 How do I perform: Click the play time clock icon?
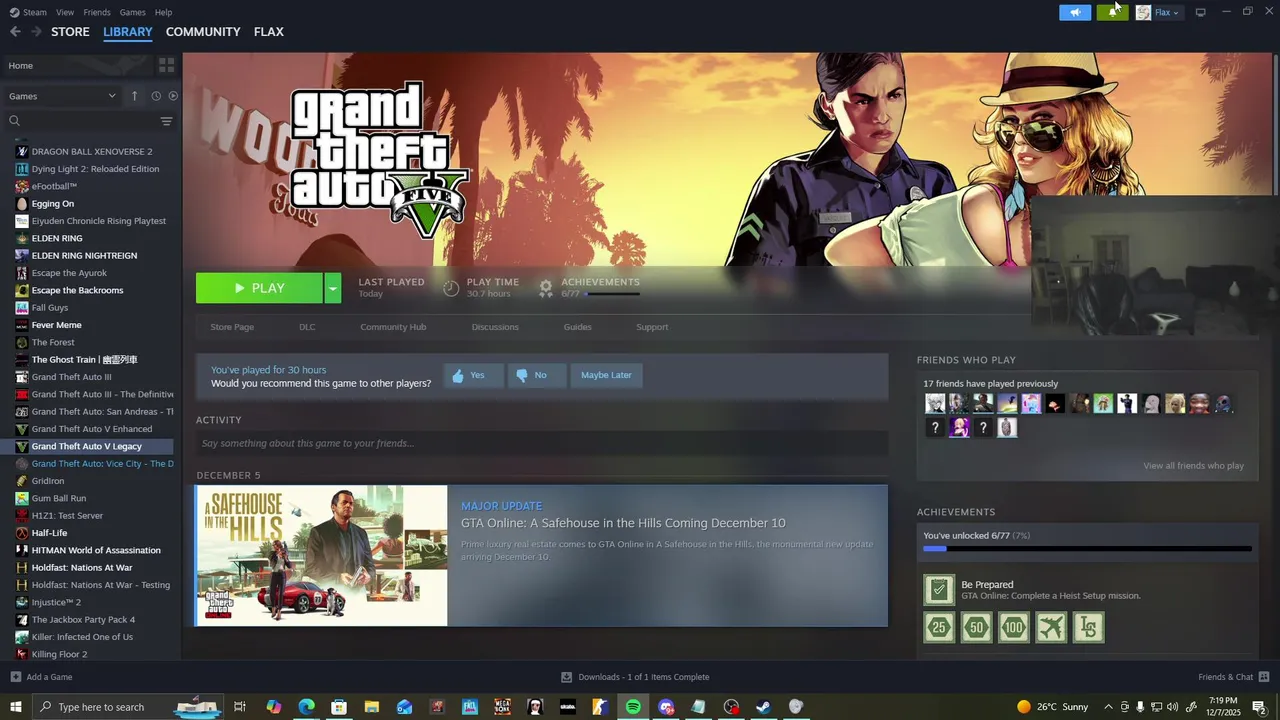(451, 288)
